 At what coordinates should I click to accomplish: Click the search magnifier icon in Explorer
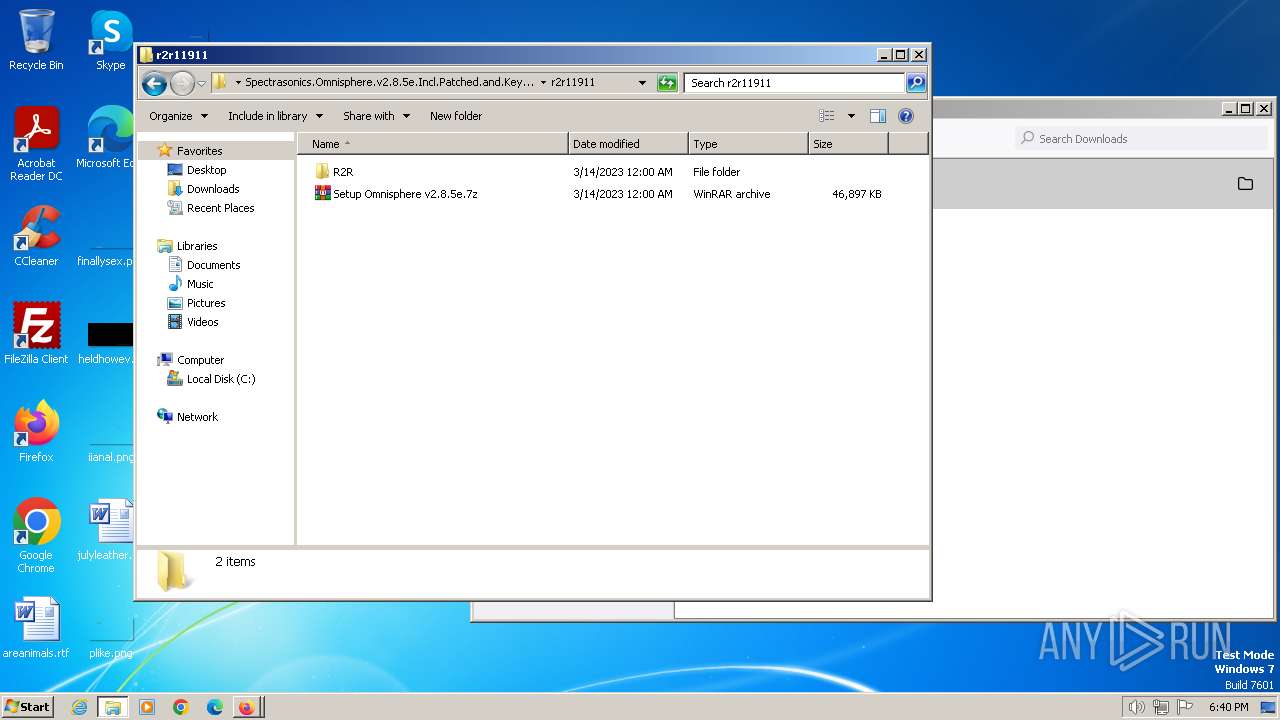click(x=915, y=83)
